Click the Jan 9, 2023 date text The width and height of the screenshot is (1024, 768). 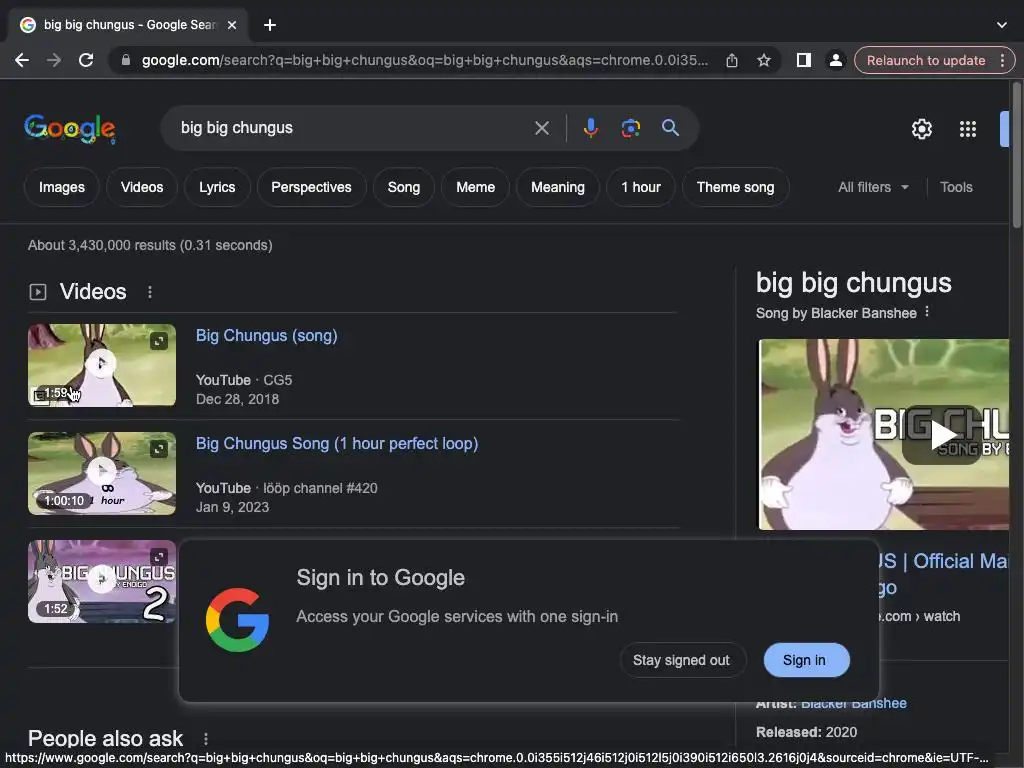[x=232, y=507]
